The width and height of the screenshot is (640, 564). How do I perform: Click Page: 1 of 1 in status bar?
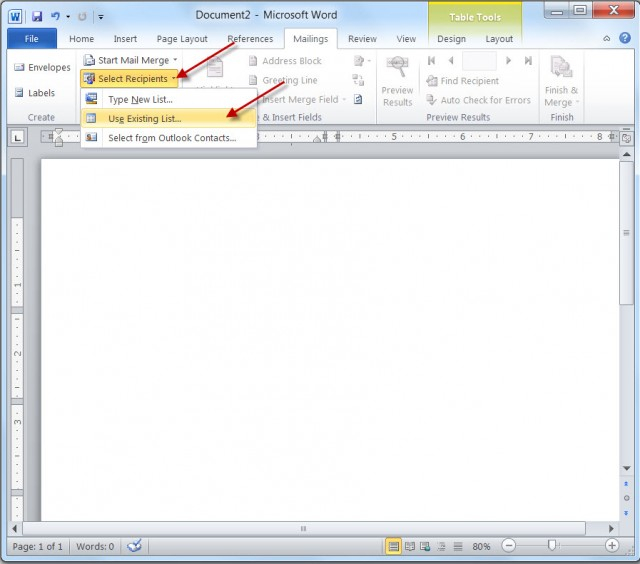(x=38, y=546)
